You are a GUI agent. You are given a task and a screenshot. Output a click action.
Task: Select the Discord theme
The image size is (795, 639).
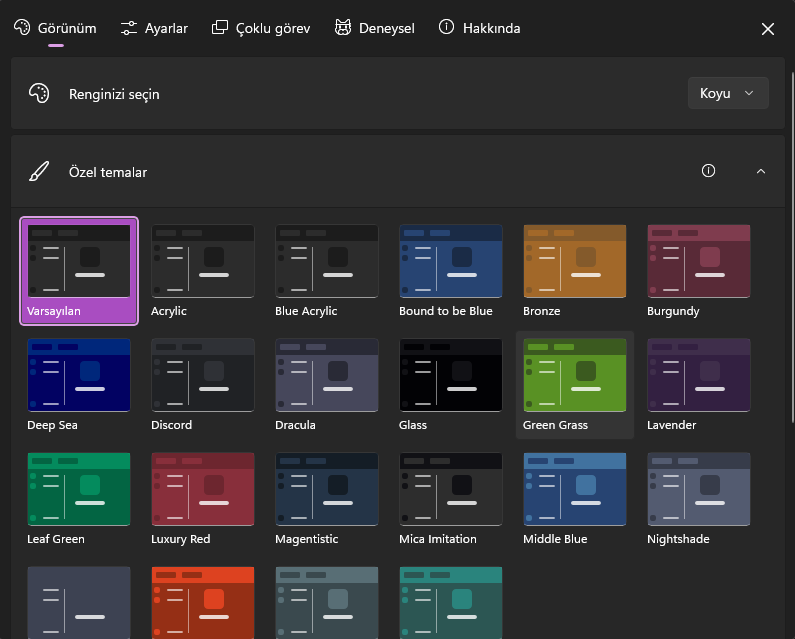tap(203, 385)
